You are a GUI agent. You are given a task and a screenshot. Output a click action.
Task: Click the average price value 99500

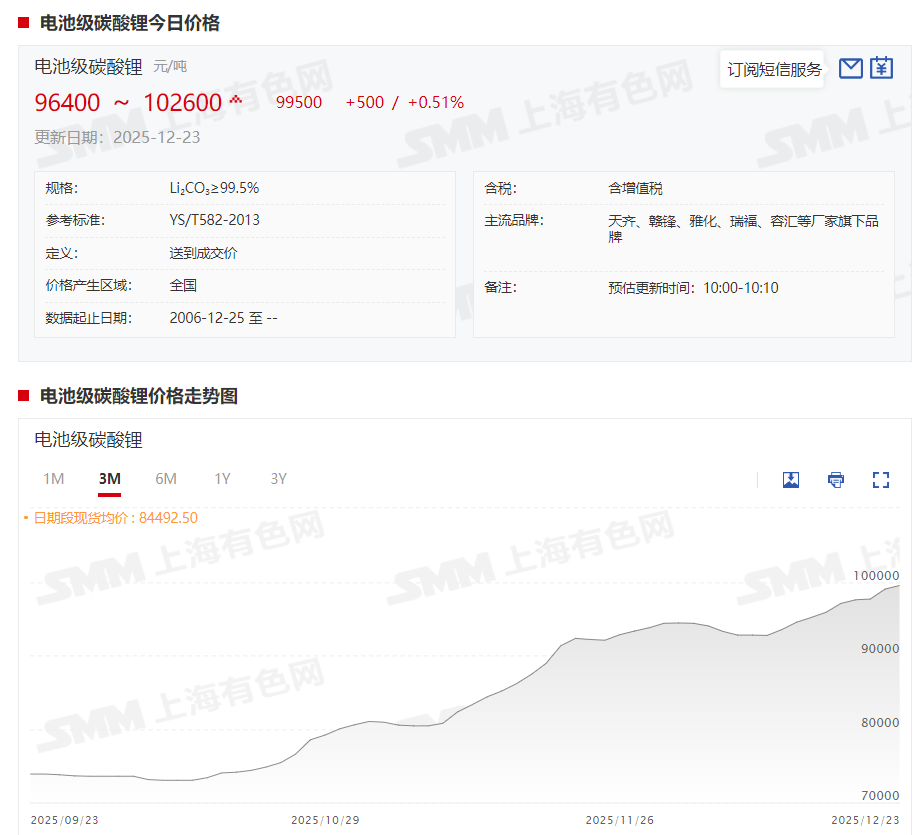(299, 102)
